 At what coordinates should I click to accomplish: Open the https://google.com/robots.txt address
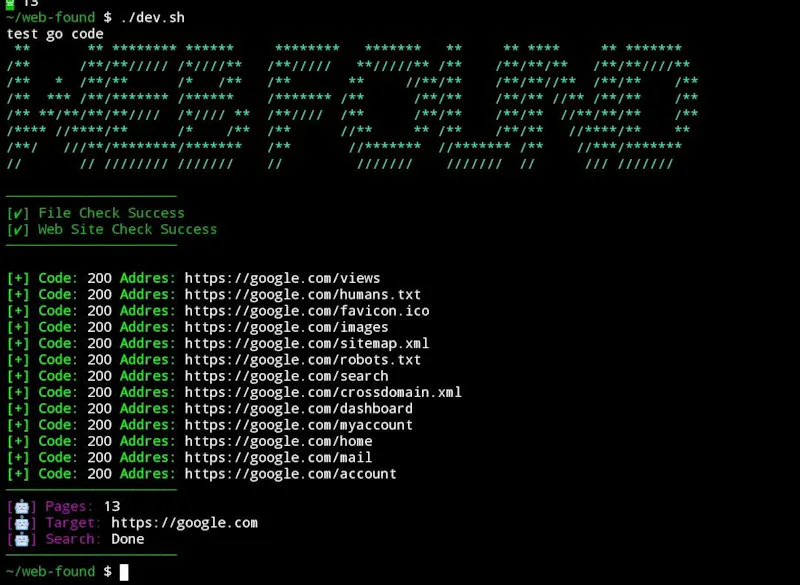click(303, 360)
